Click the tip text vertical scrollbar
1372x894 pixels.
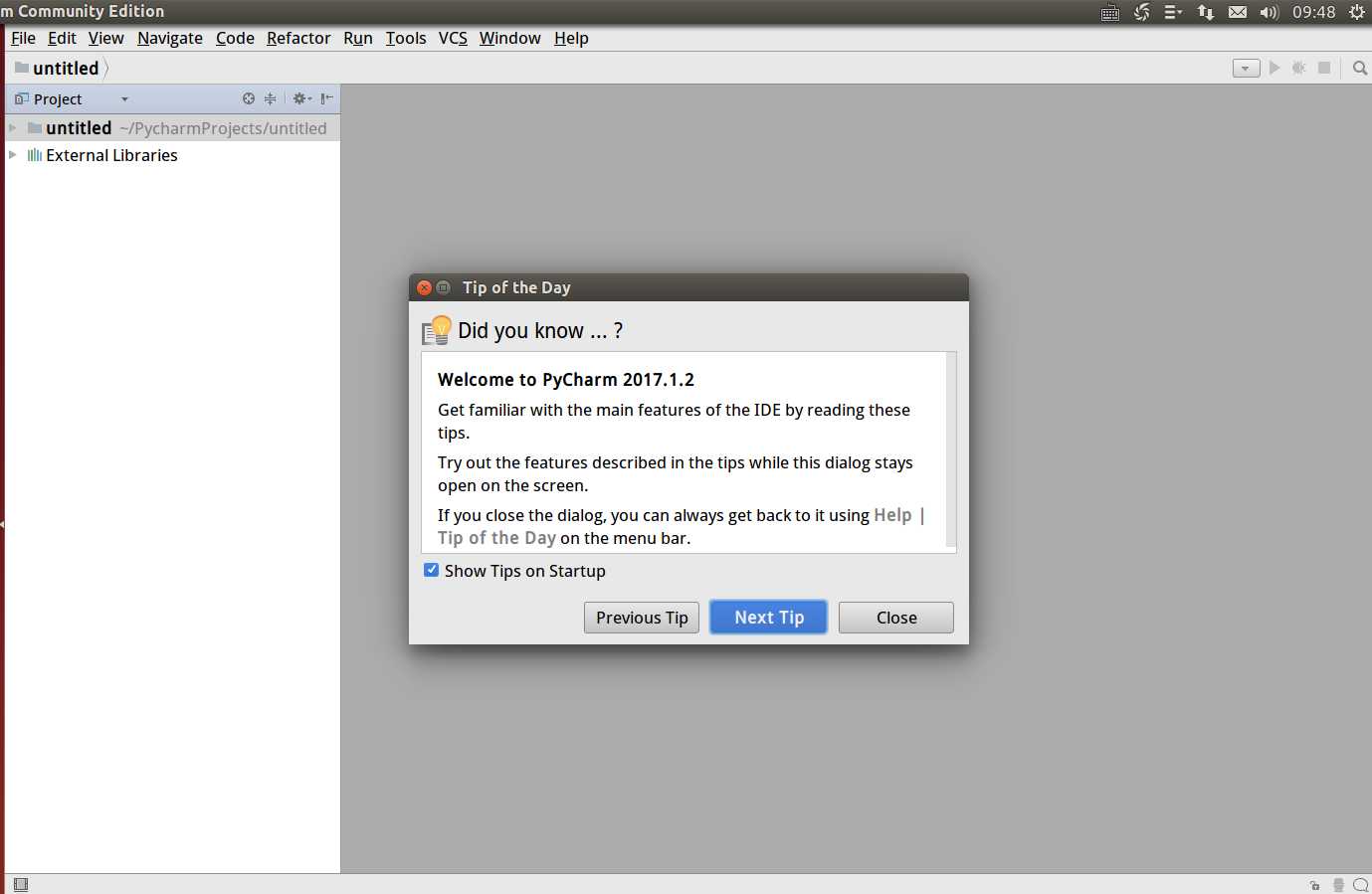(x=951, y=450)
